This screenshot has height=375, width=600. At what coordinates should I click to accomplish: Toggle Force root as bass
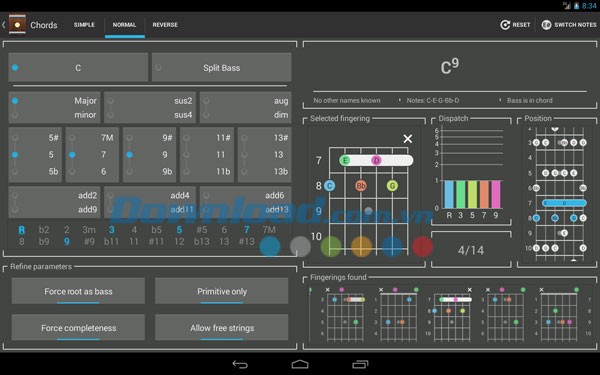(78, 291)
